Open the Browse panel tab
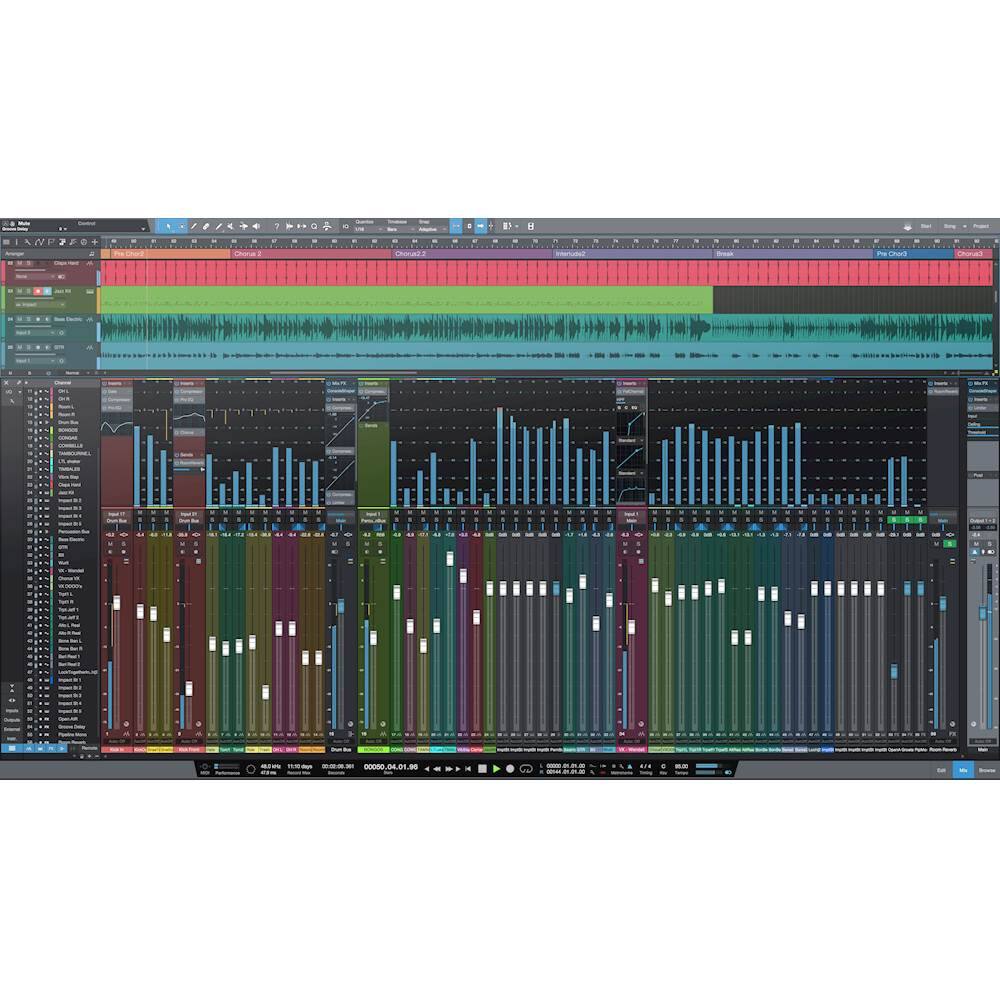The width and height of the screenshot is (1000, 1000). coord(986,770)
